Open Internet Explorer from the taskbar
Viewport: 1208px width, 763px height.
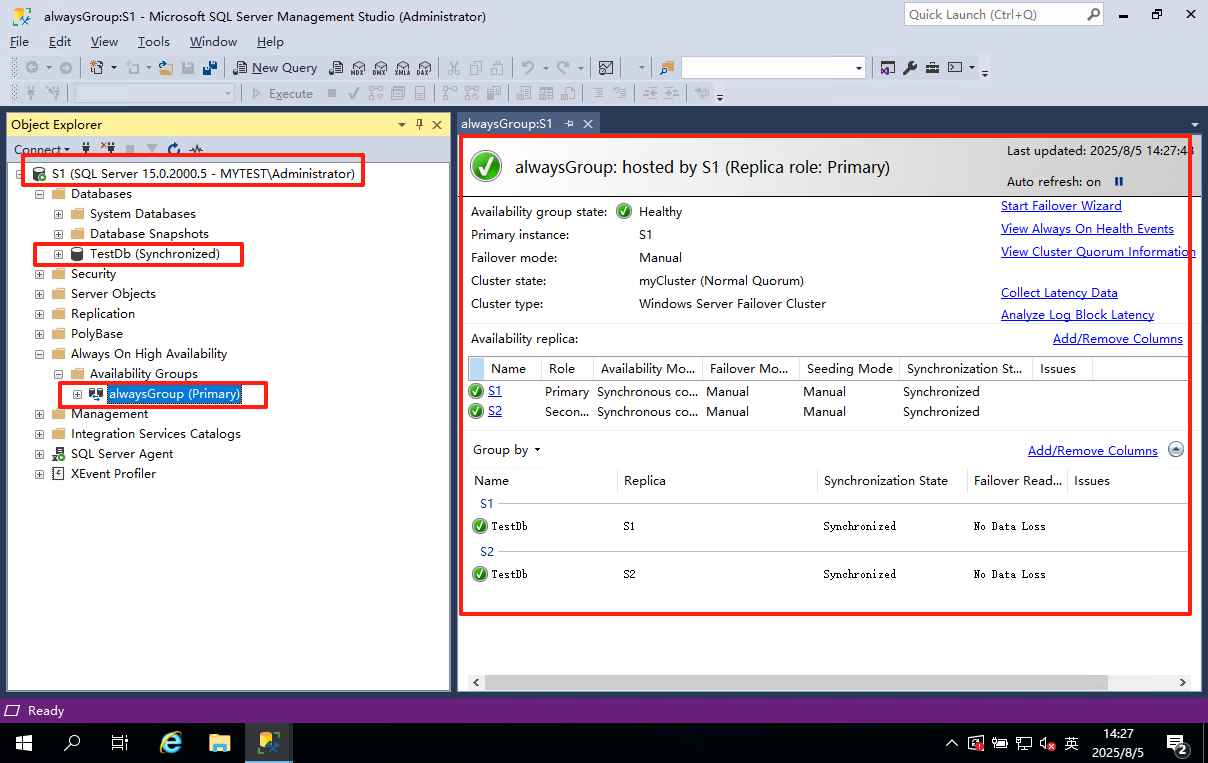[172, 743]
